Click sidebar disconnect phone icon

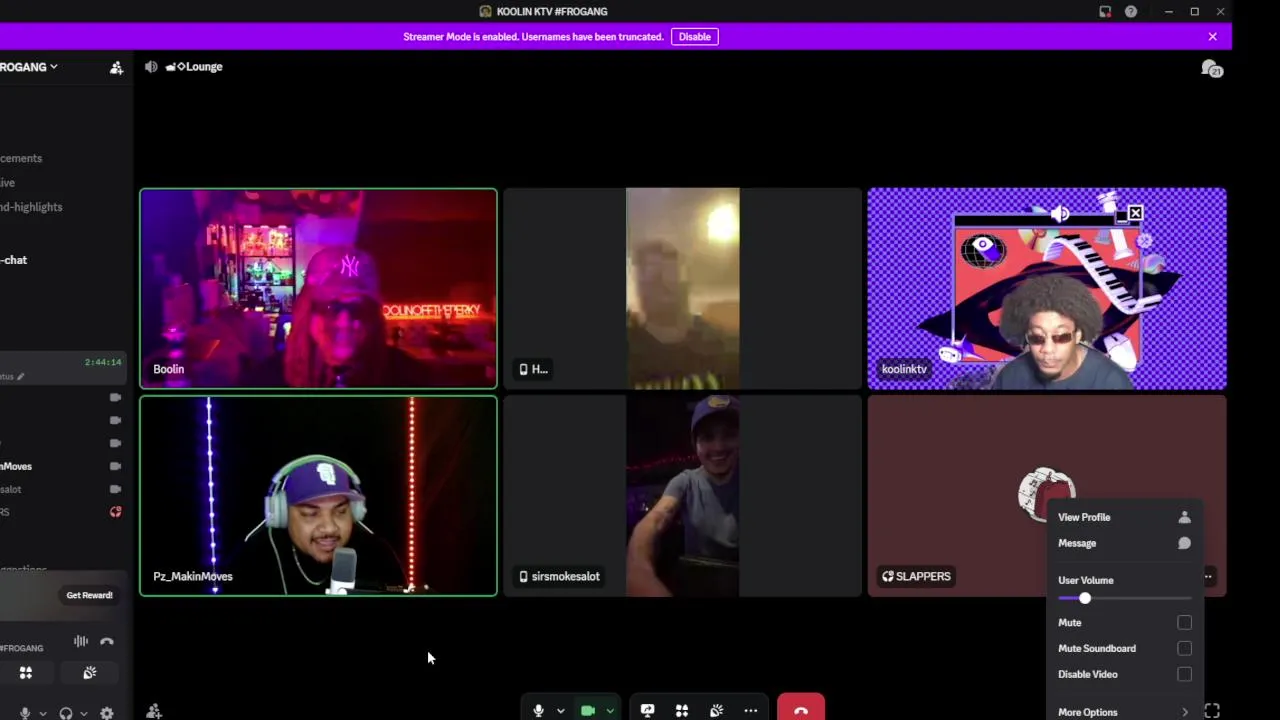pyautogui.click(x=107, y=641)
